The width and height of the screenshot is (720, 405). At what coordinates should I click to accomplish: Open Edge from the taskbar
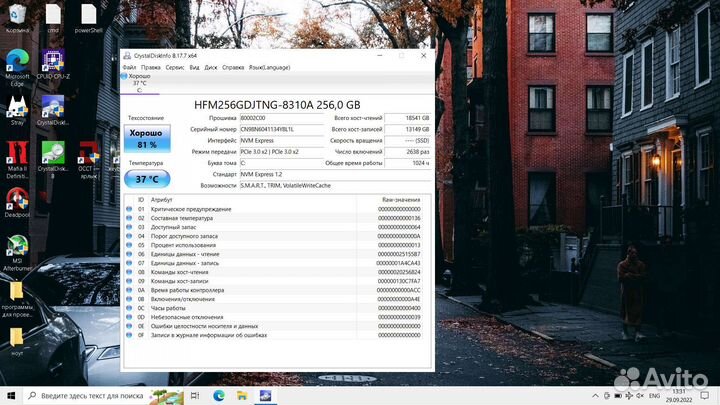pos(219,396)
